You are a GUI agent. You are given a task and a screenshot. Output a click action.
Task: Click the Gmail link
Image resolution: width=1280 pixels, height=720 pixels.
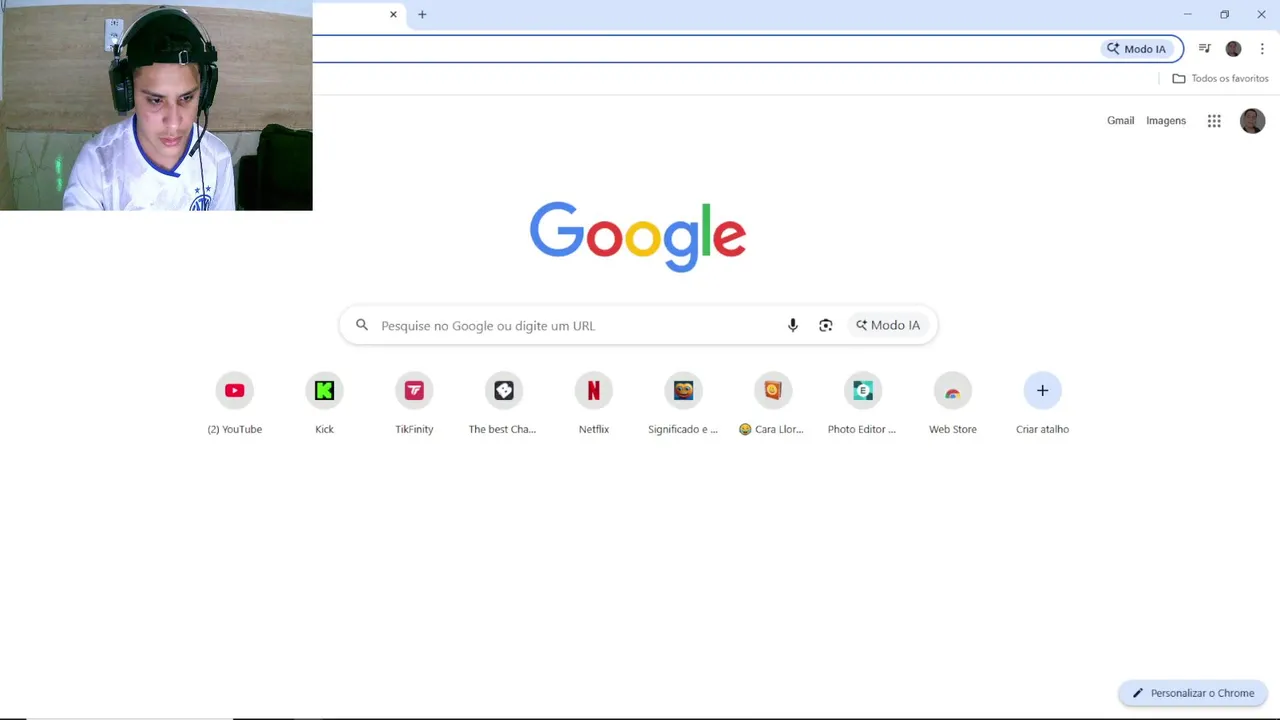point(1120,121)
